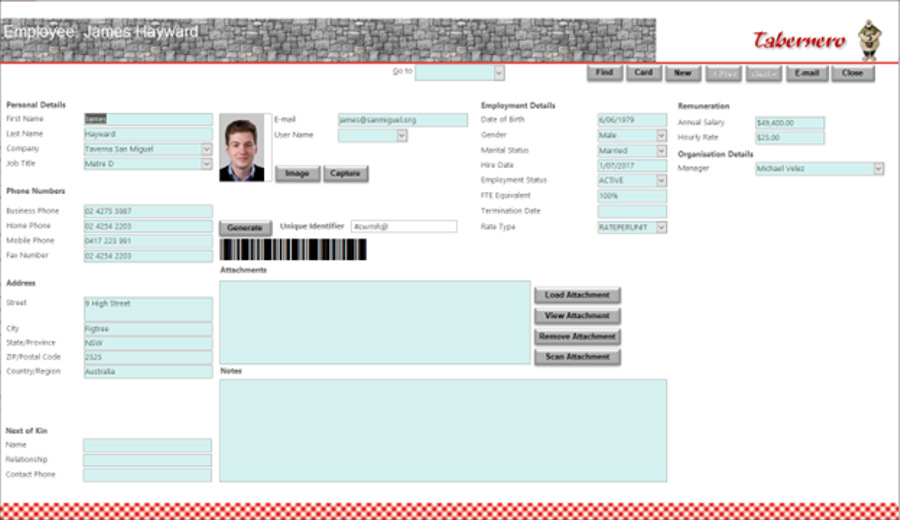Click the Relationship field
Viewport: 900px width, 520px height.
pyautogui.click(x=147, y=460)
